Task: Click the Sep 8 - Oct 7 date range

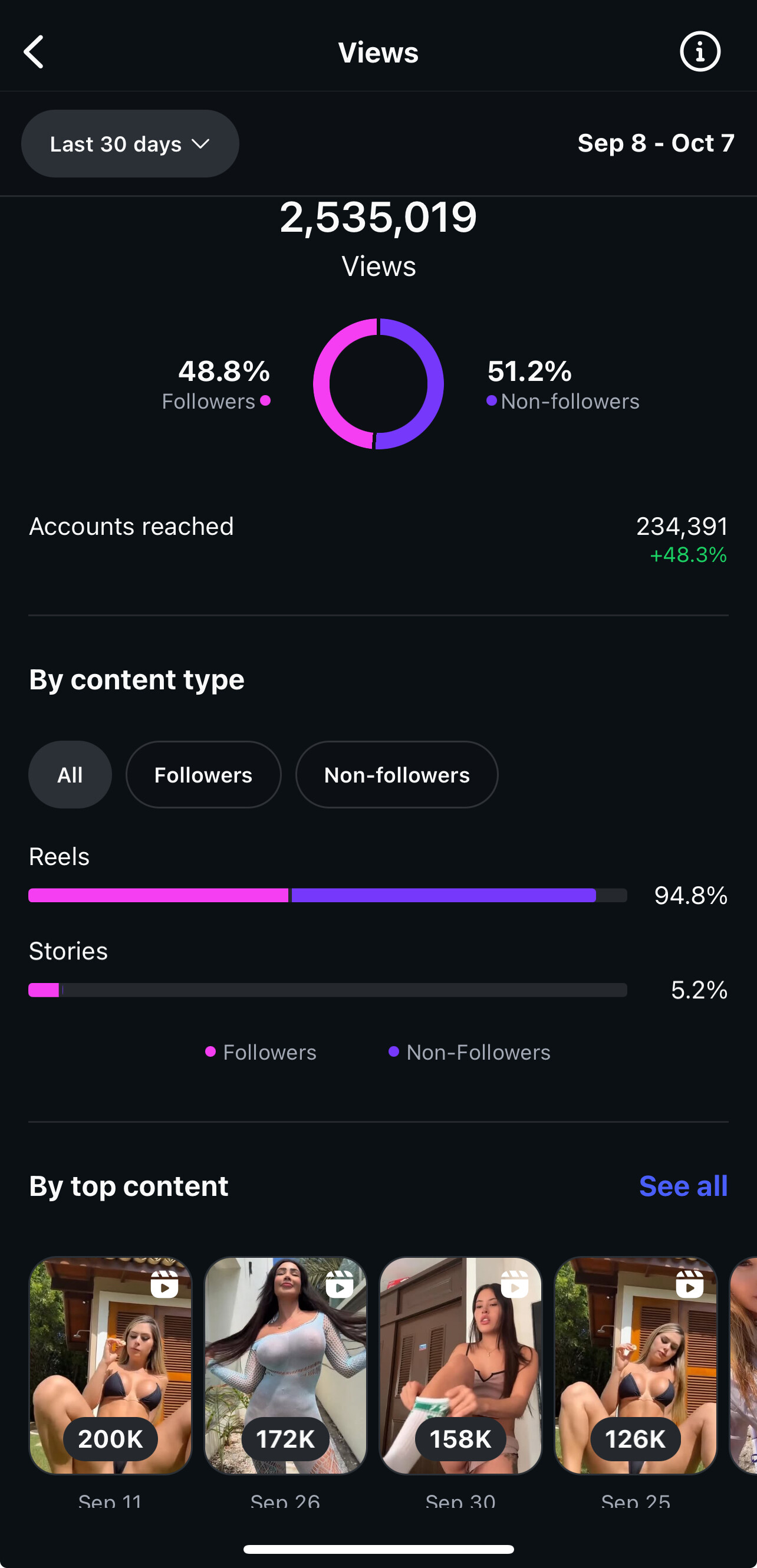Action: 656,144
